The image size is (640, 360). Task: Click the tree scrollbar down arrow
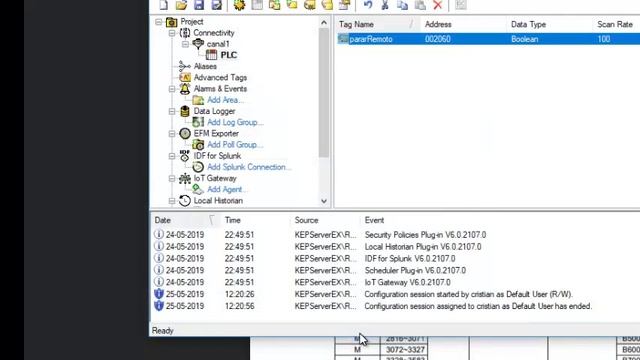tap(324, 201)
